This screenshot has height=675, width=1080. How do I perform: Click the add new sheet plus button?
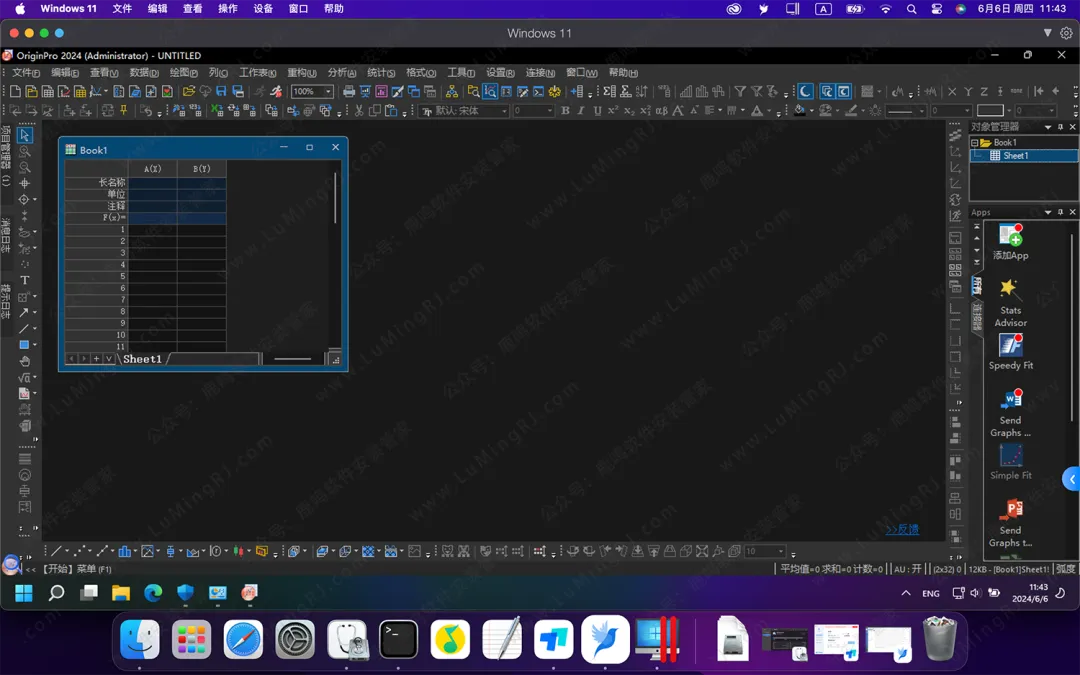[x=96, y=359]
